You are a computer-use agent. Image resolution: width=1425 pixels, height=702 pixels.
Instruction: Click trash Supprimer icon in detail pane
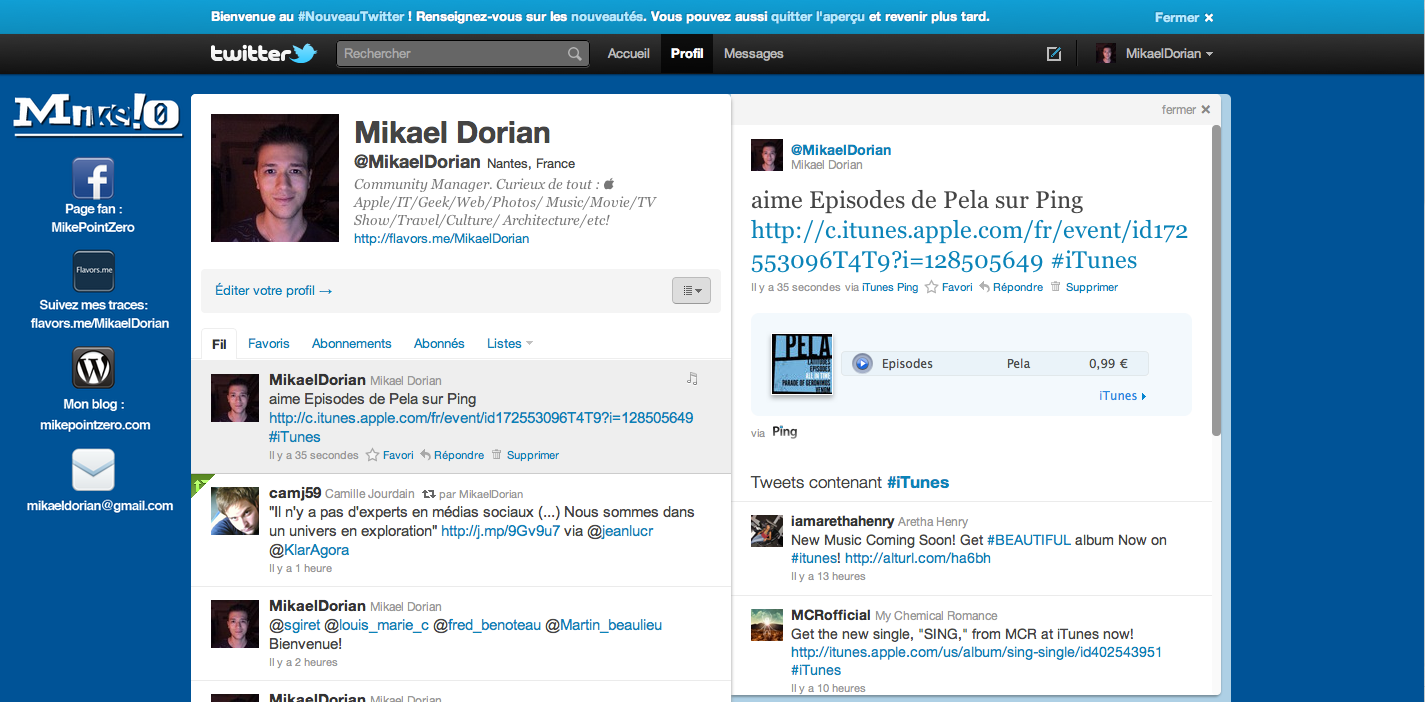tap(1056, 287)
